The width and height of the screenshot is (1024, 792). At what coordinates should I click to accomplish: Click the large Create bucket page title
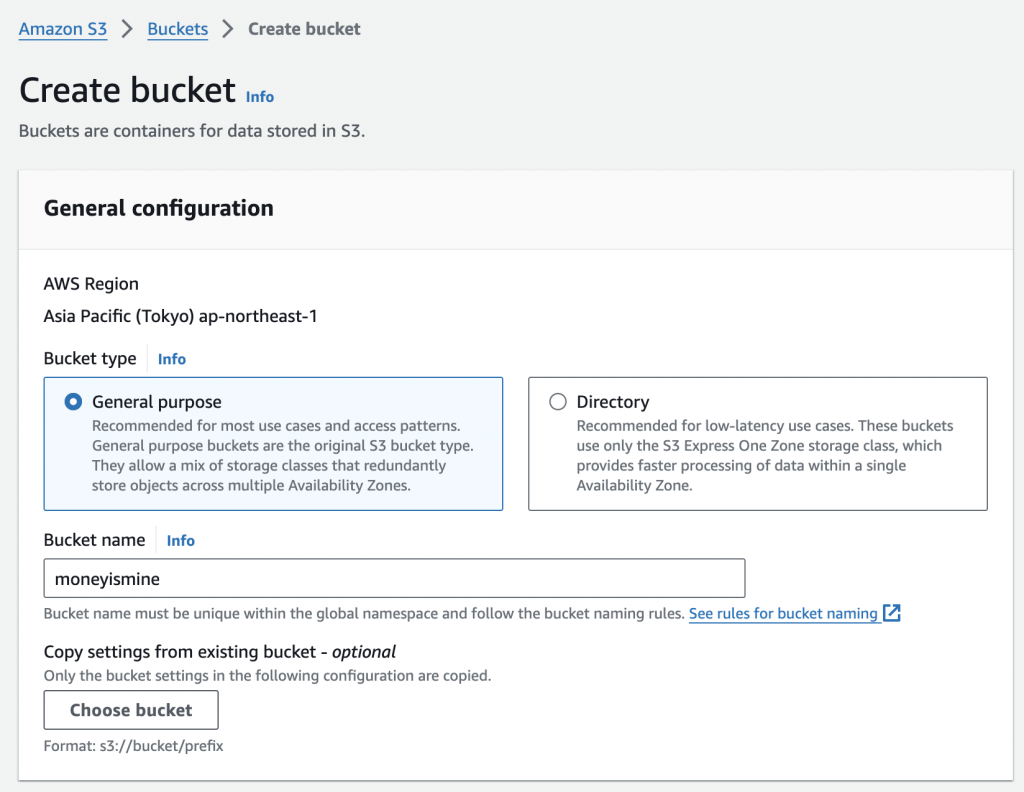point(128,90)
